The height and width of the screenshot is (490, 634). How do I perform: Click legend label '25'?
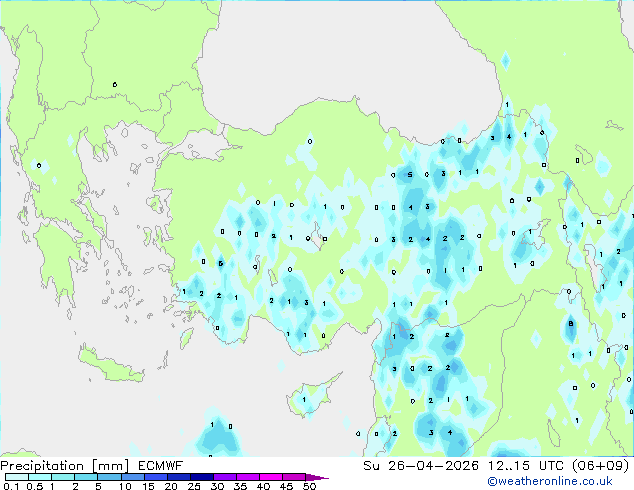tap(194, 486)
